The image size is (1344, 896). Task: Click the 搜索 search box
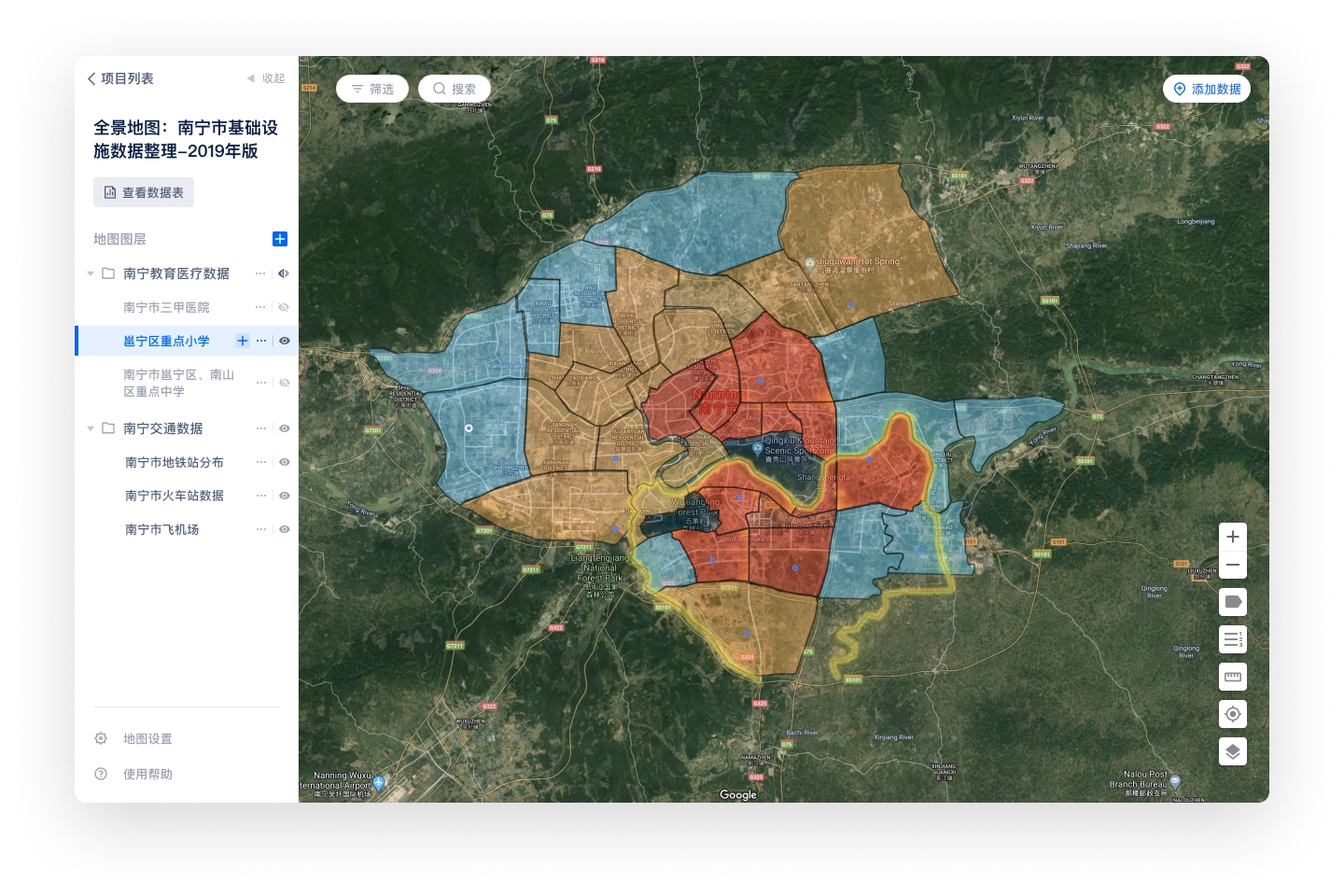(x=455, y=89)
